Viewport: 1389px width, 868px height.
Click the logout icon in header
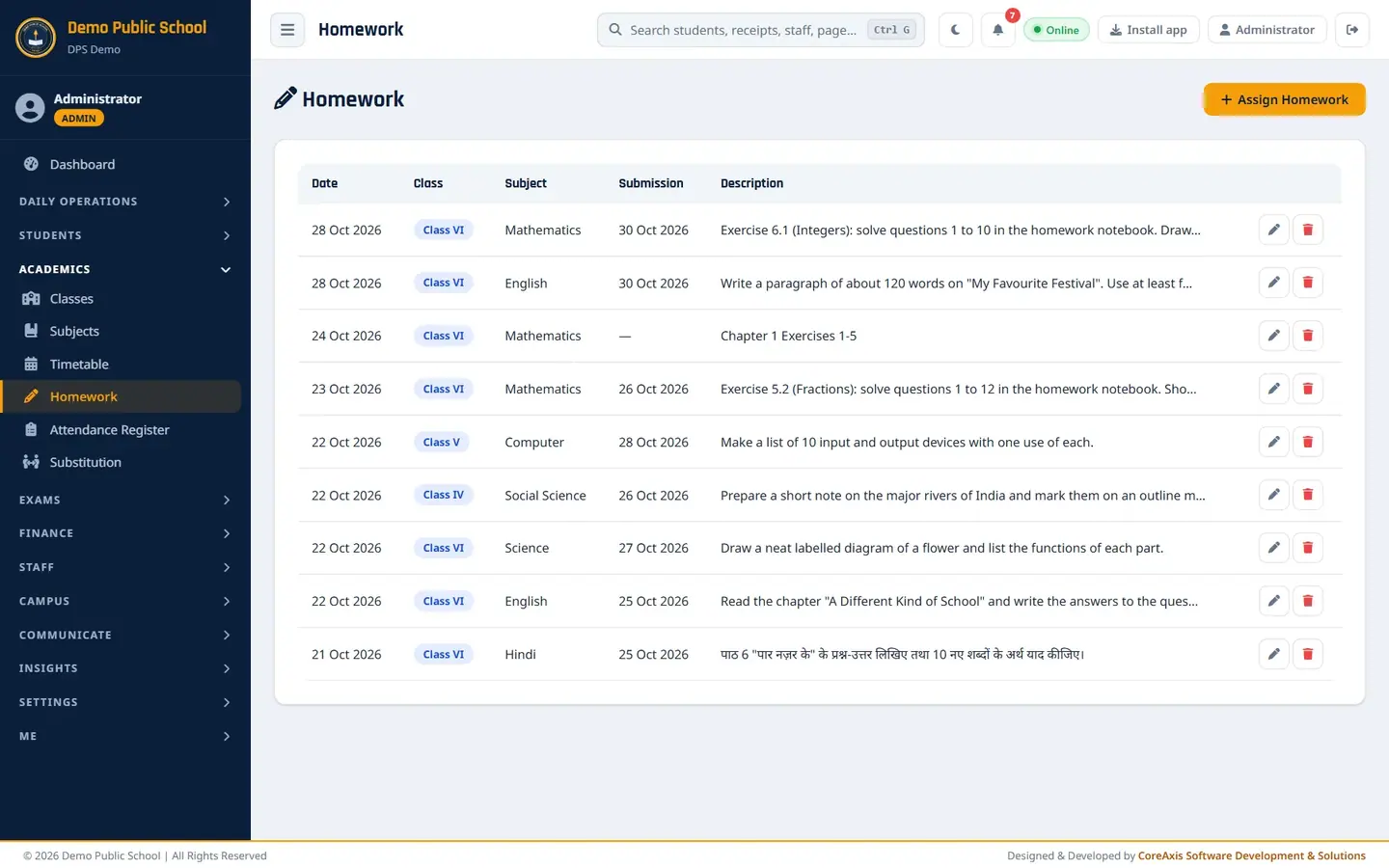click(1352, 30)
